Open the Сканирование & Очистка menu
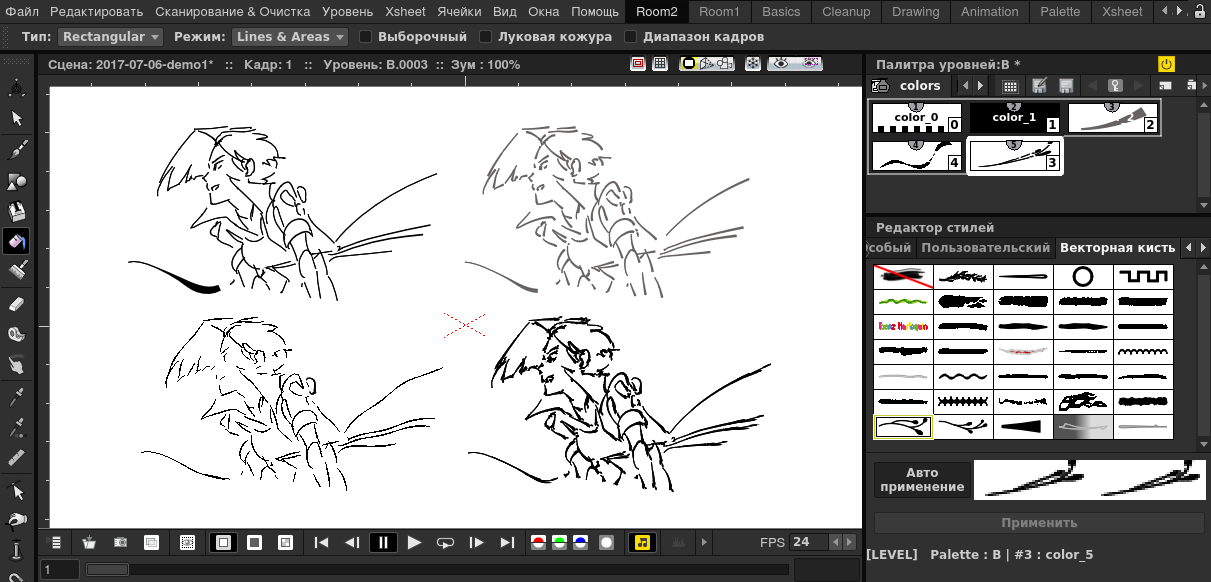Image resolution: width=1211 pixels, height=582 pixels. click(234, 12)
